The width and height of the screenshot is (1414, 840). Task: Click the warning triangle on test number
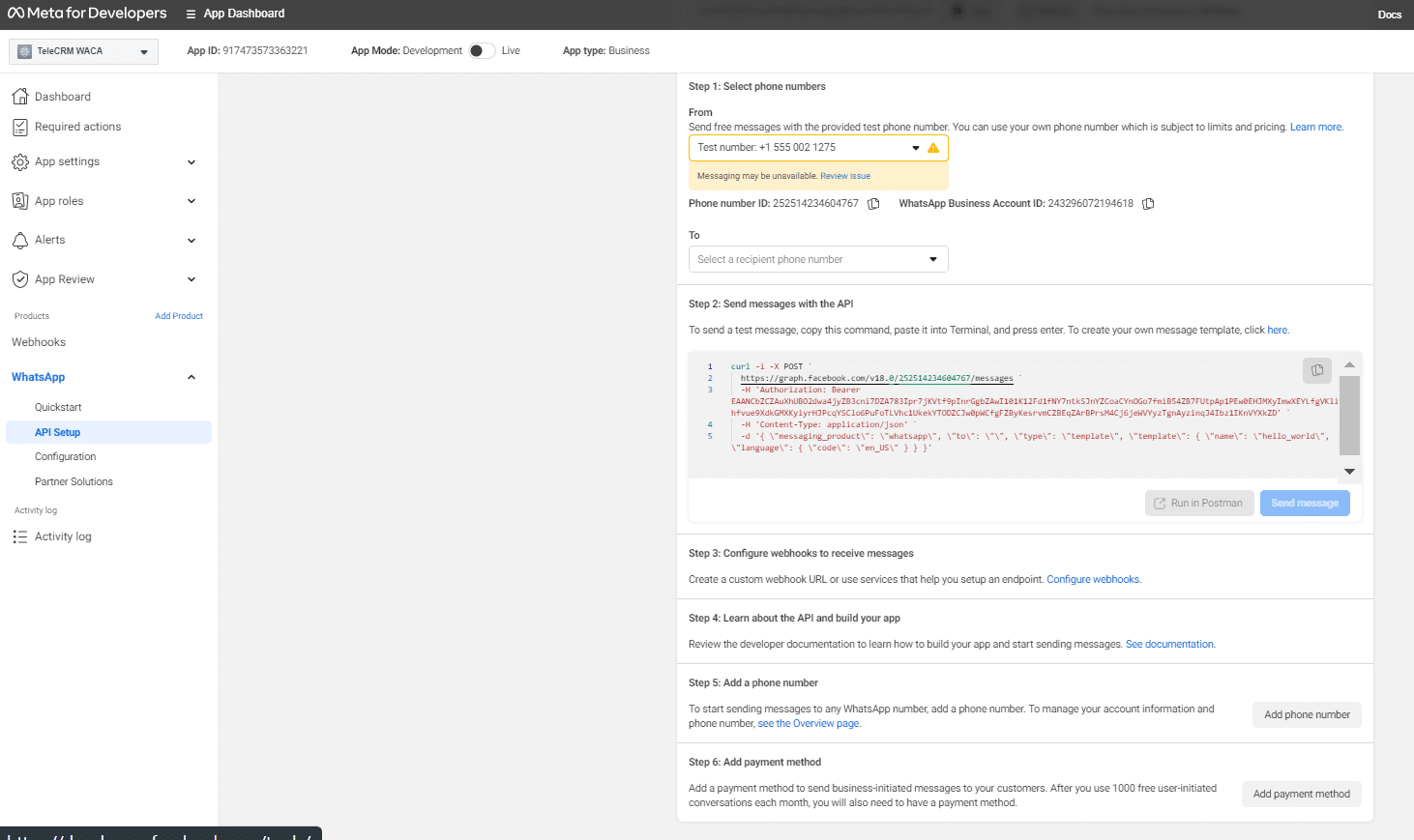tap(933, 148)
